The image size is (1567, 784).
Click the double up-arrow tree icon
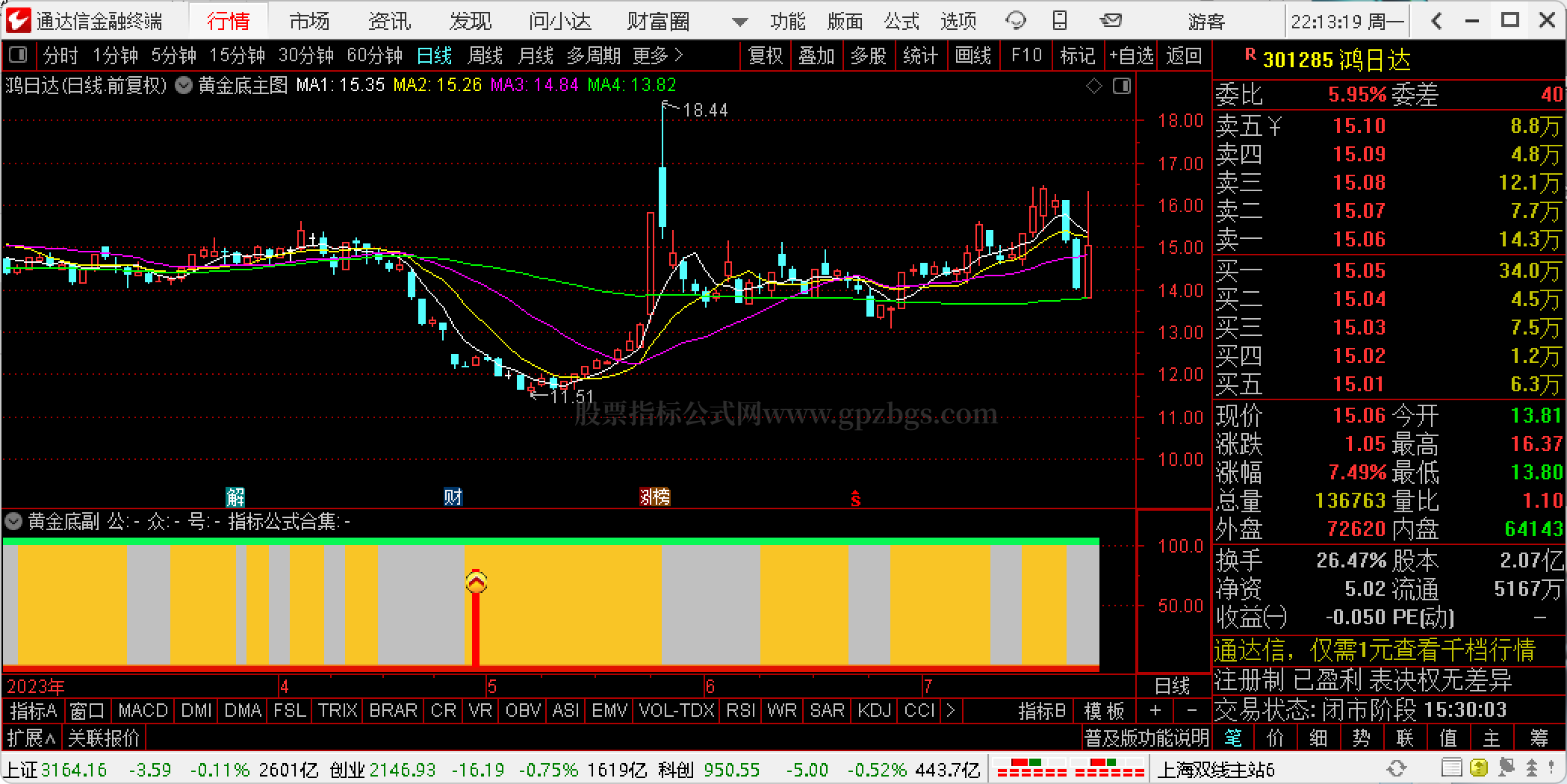pos(1531,768)
